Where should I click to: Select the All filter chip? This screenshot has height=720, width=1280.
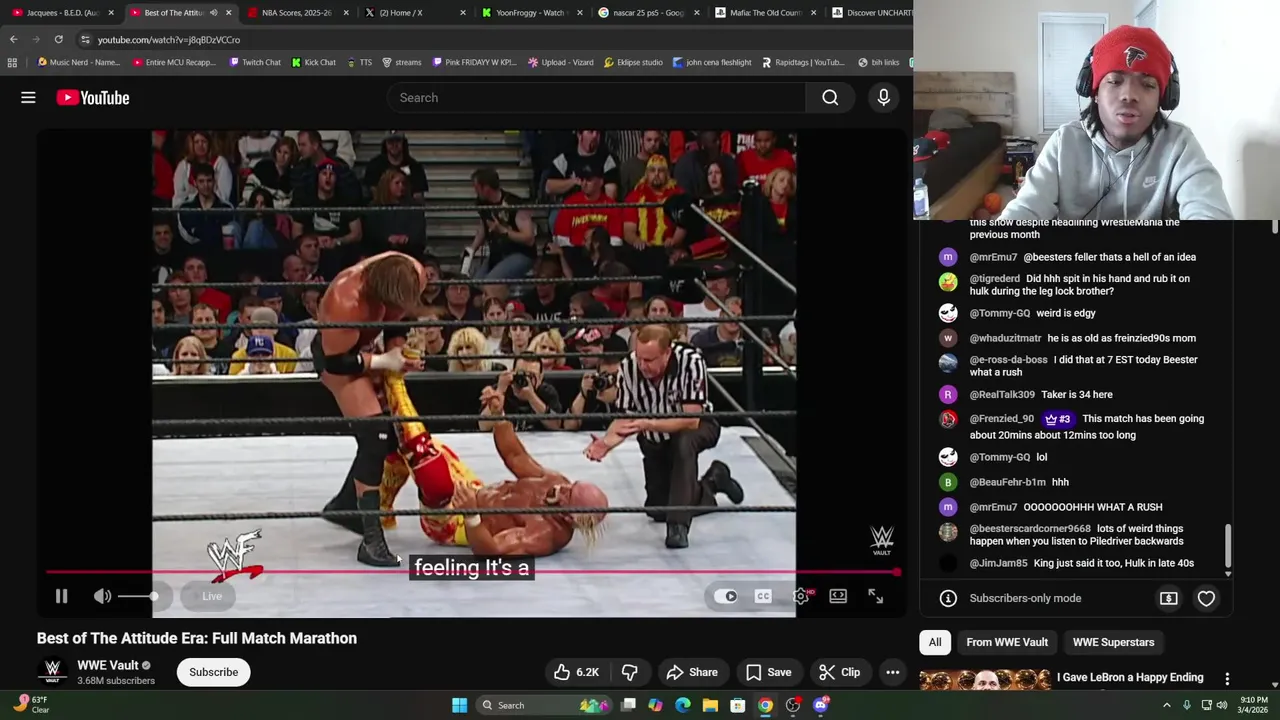coord(935,642)
